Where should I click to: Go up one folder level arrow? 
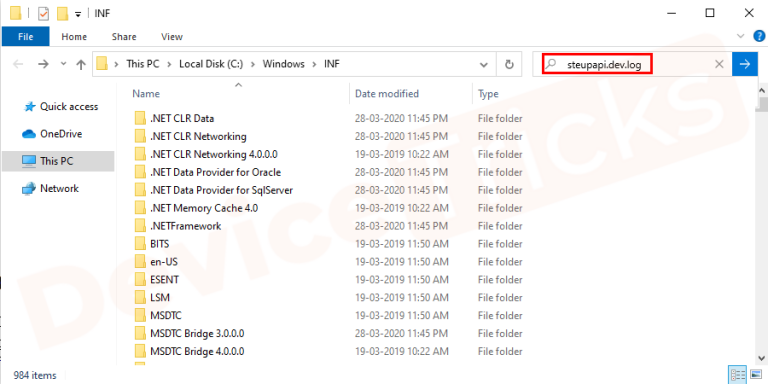(x=81, y=64)
